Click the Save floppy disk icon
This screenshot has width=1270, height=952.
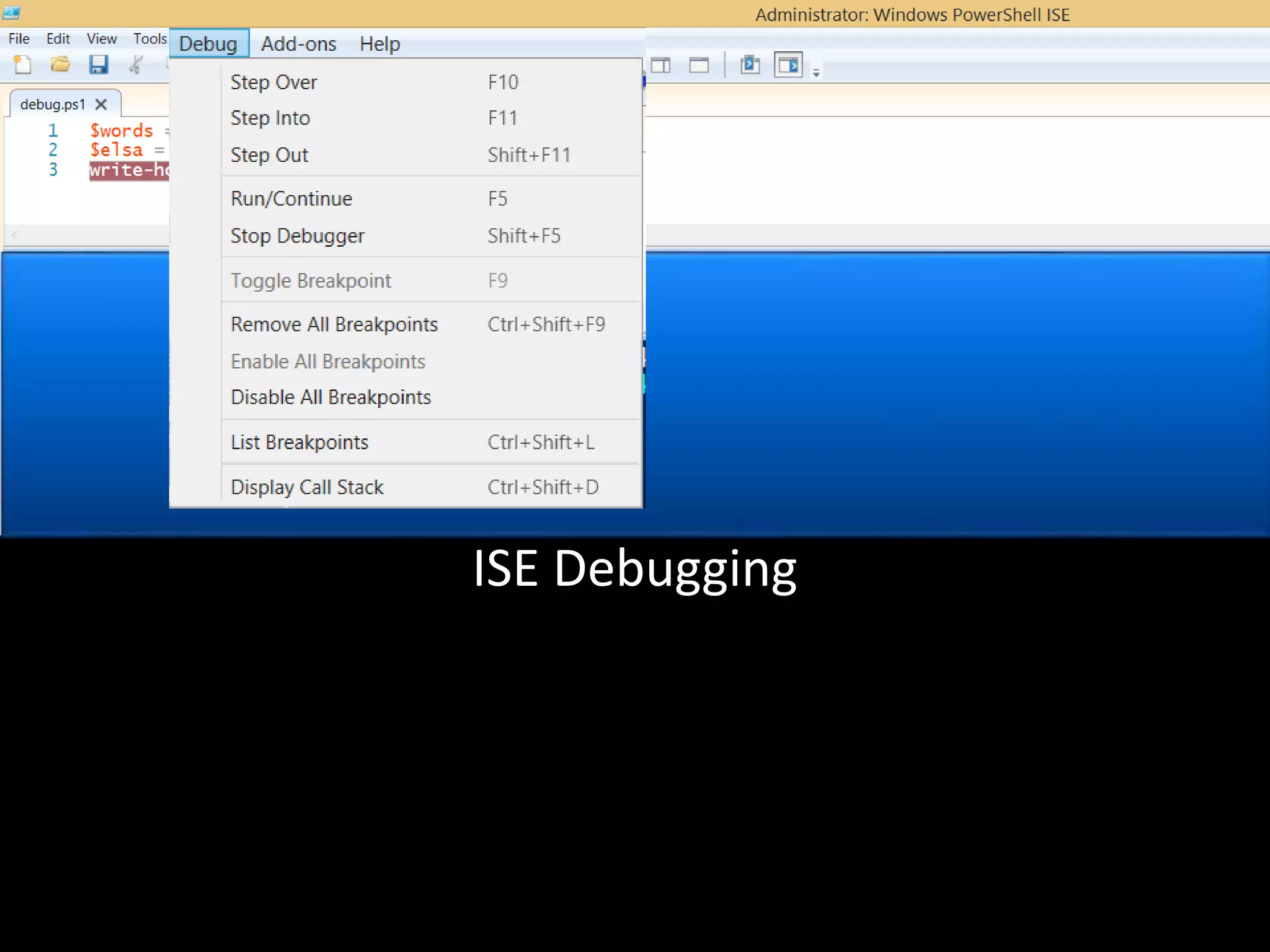[x=99, y=64]
